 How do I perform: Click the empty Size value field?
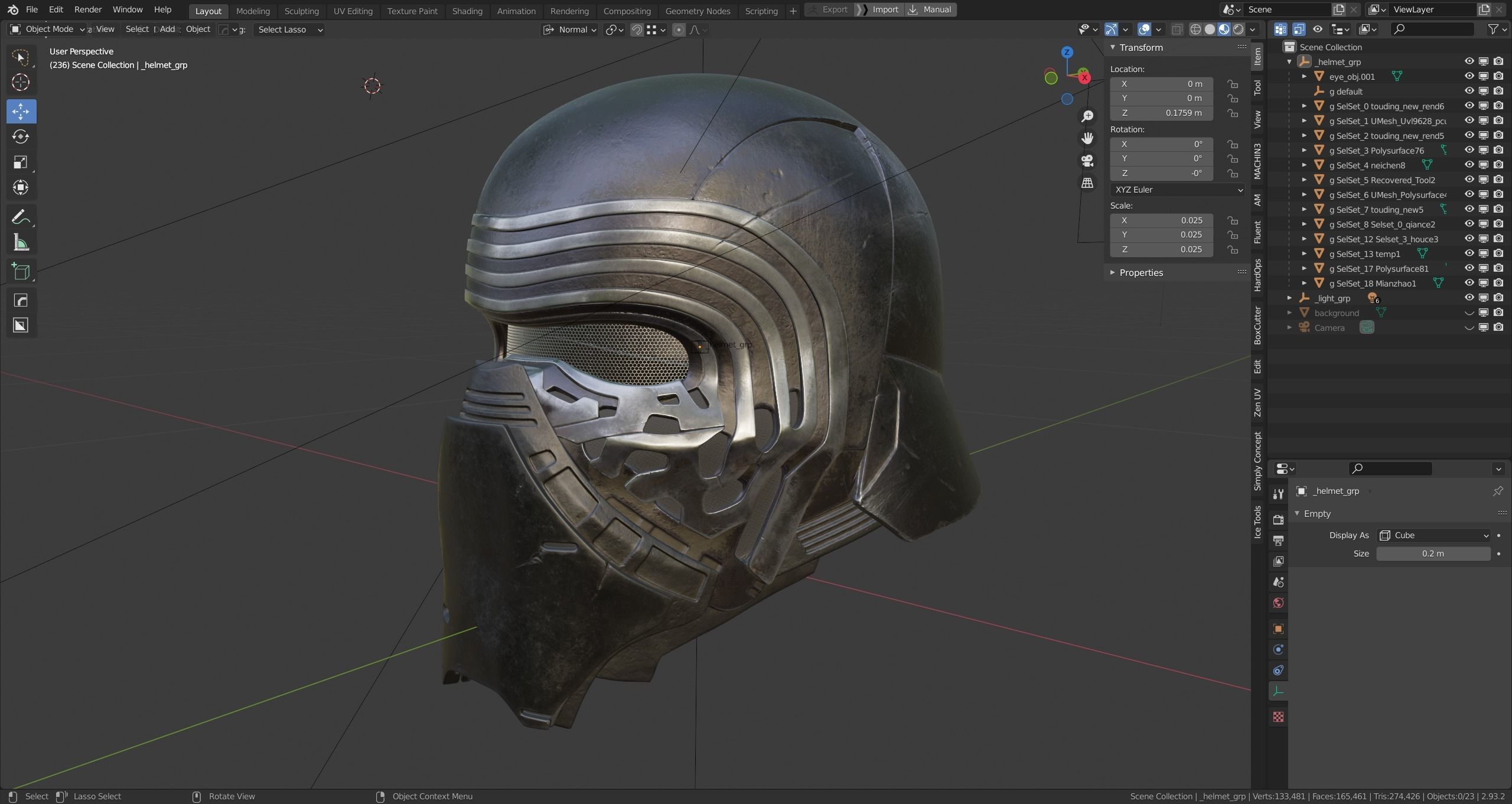tap(1433, 554)
